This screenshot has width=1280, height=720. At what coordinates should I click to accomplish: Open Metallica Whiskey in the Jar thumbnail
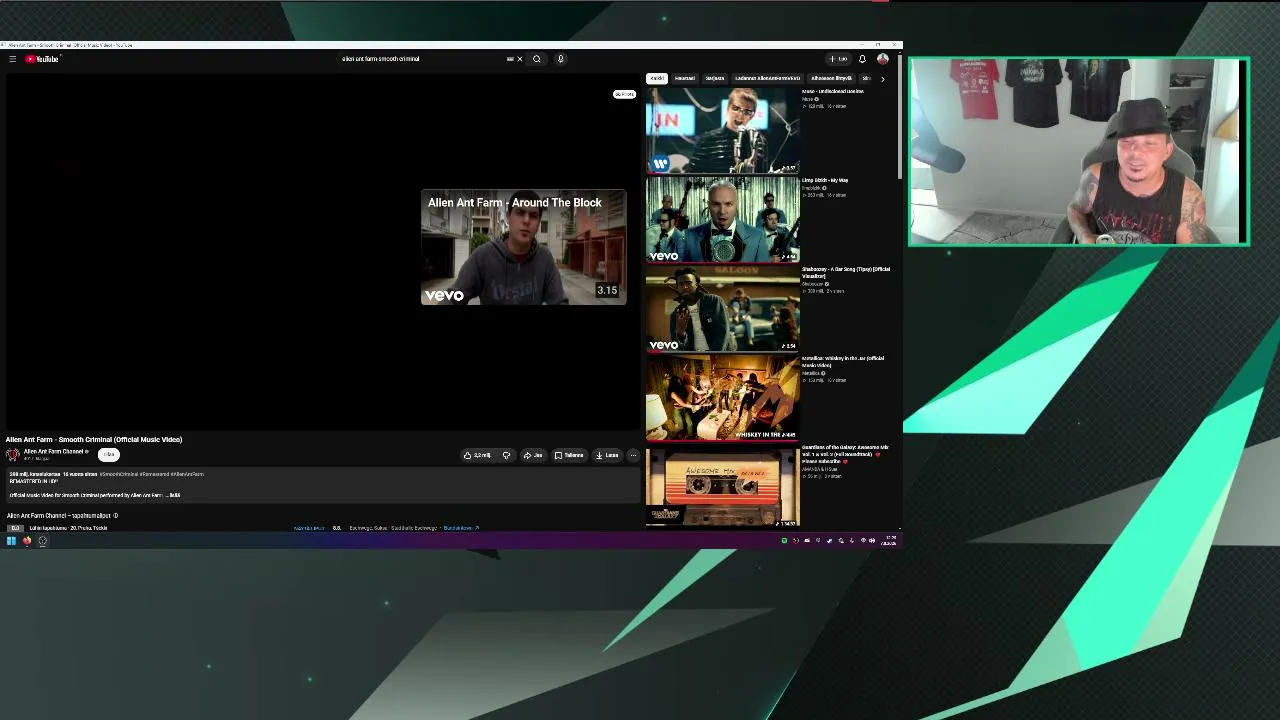[x=723, y=397]
